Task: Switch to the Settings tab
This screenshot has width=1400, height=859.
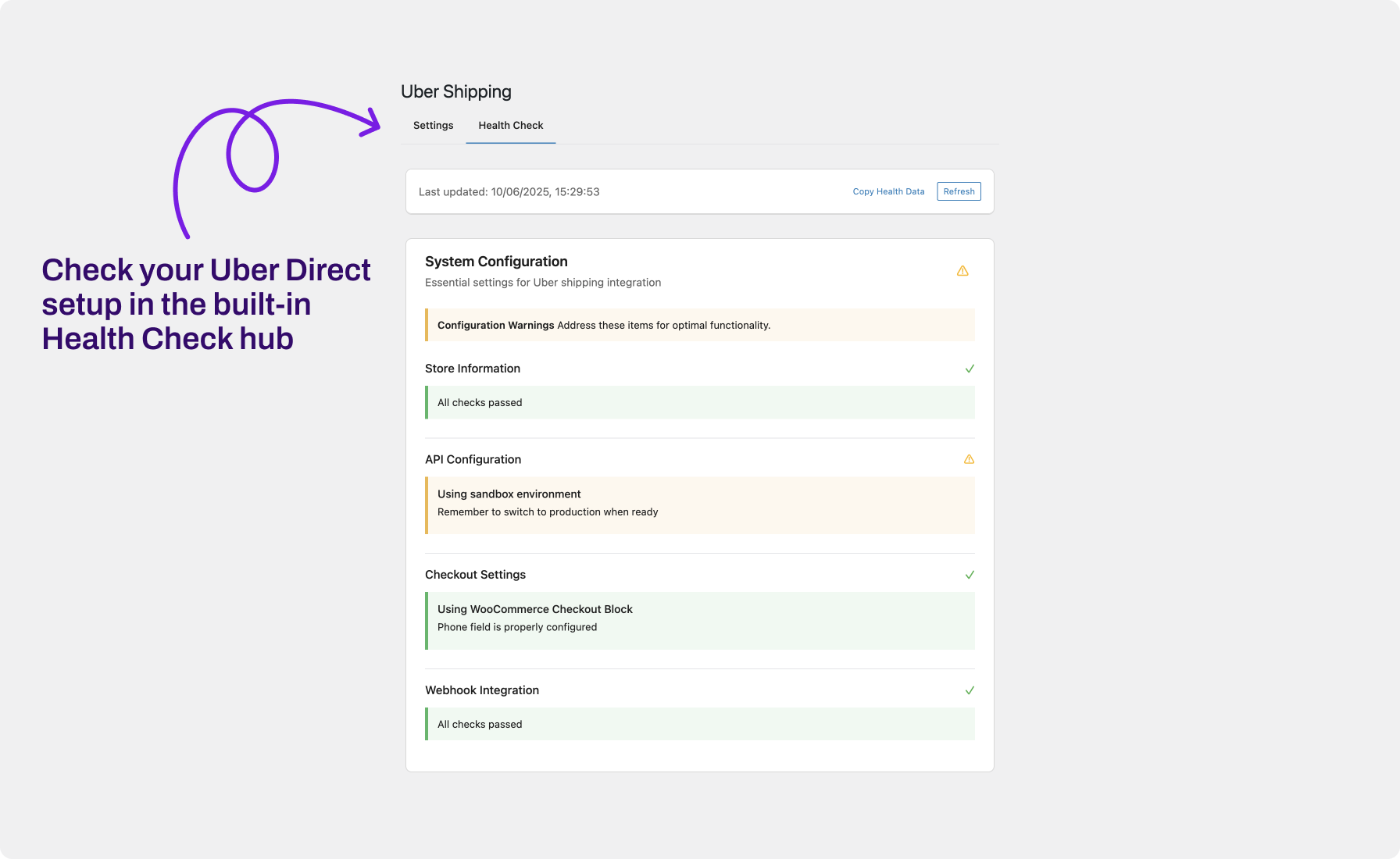Action: pyautogui.click(x=433, y=125)
